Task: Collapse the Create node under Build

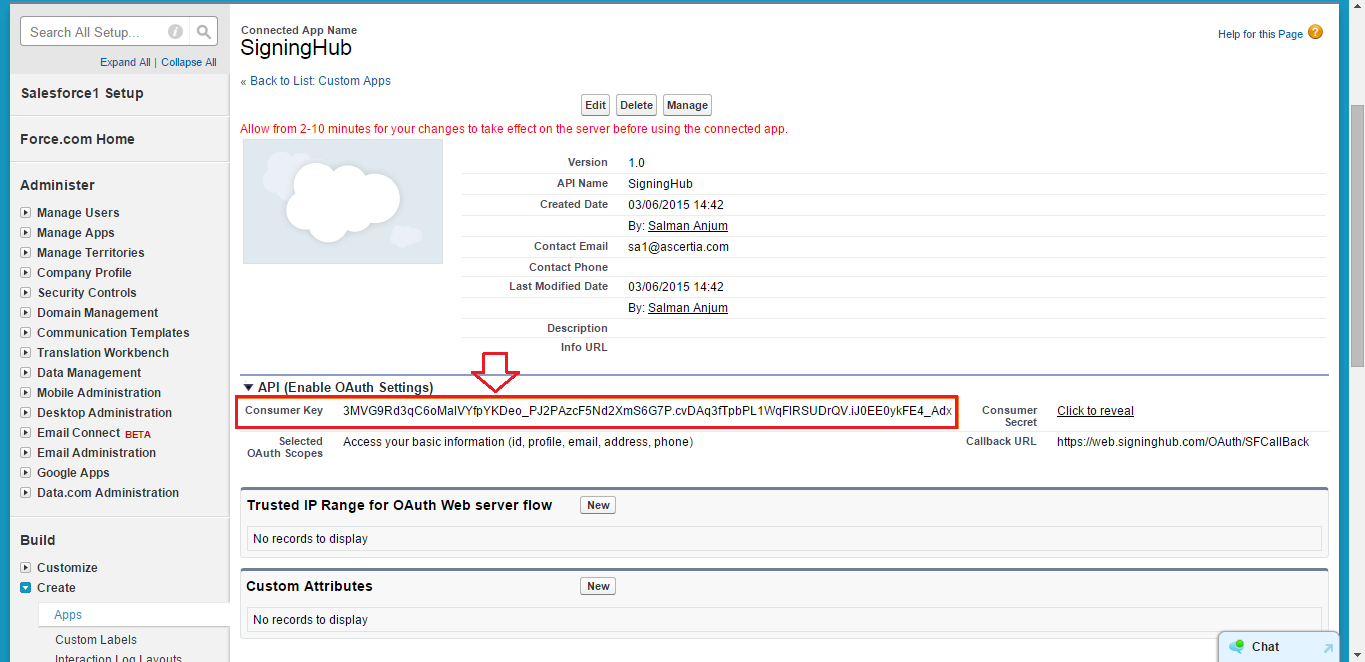Action: (26, 588)
